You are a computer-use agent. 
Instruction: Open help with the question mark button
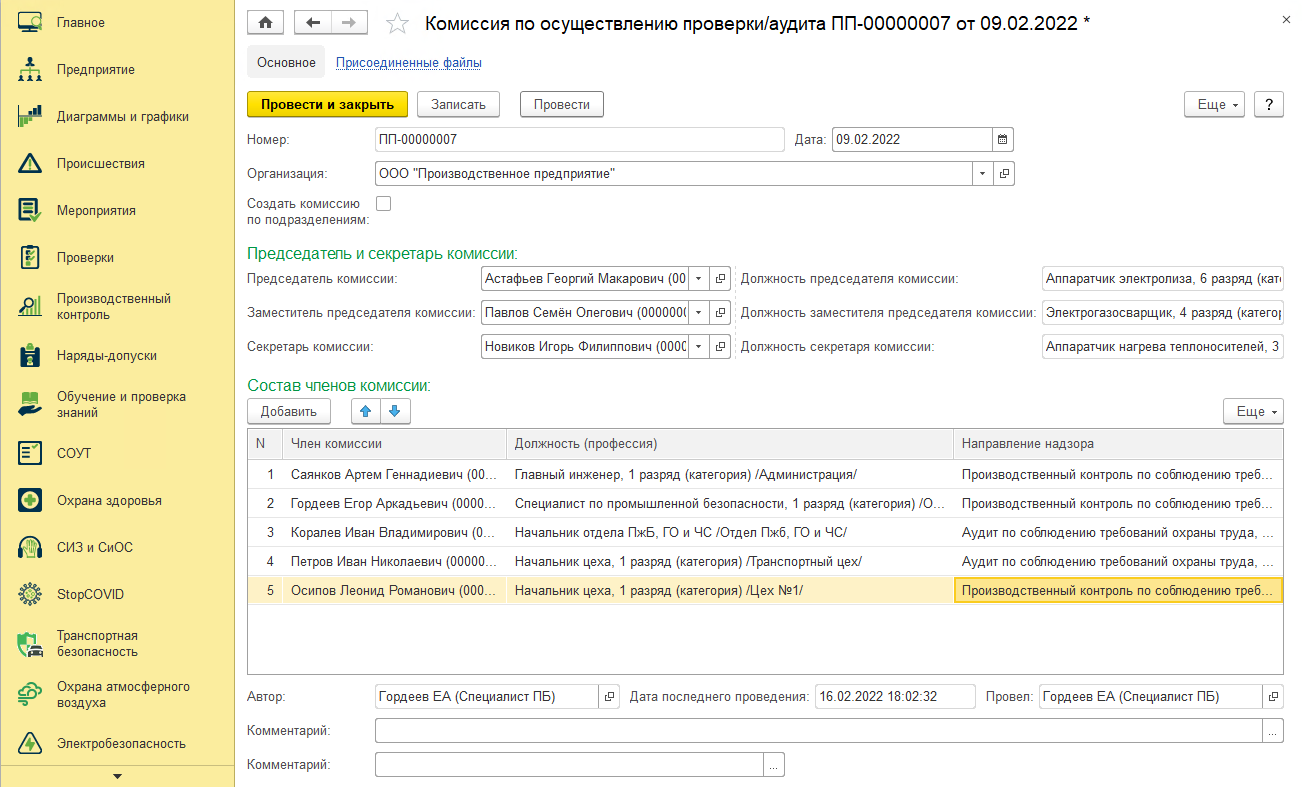click(1268, 104)
